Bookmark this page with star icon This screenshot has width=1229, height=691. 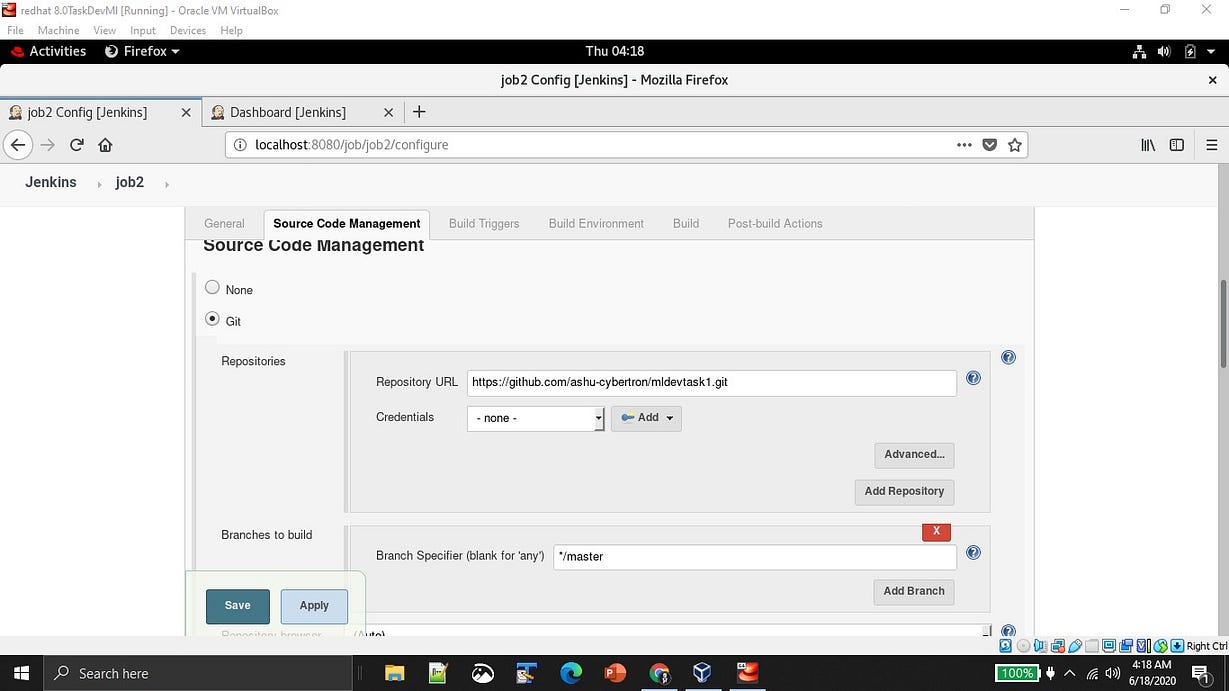tap(1015, 145)
